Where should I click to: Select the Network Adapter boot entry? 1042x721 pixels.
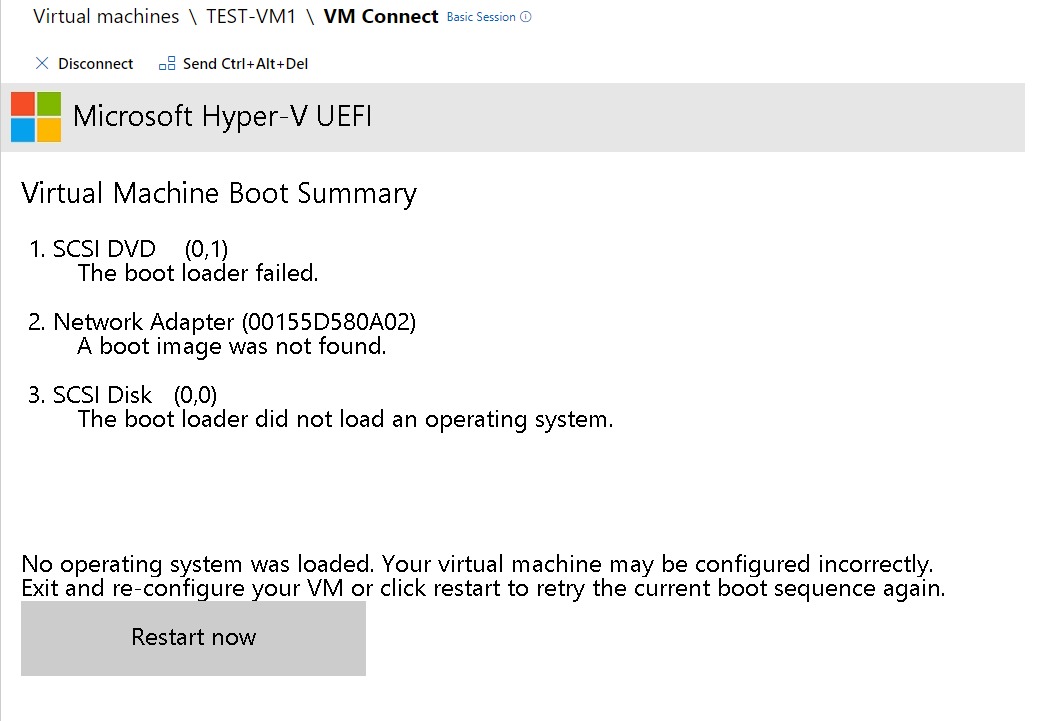(222, 322)
